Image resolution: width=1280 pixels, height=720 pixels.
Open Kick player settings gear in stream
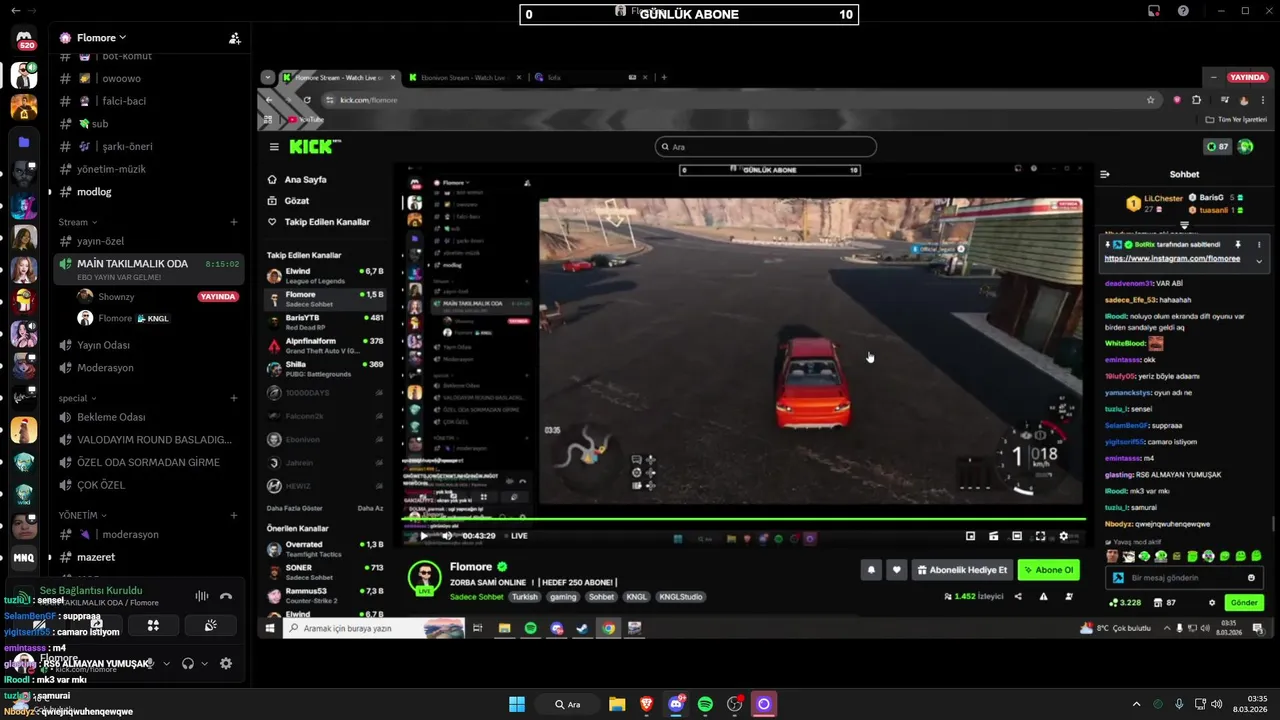point(1063,536)
